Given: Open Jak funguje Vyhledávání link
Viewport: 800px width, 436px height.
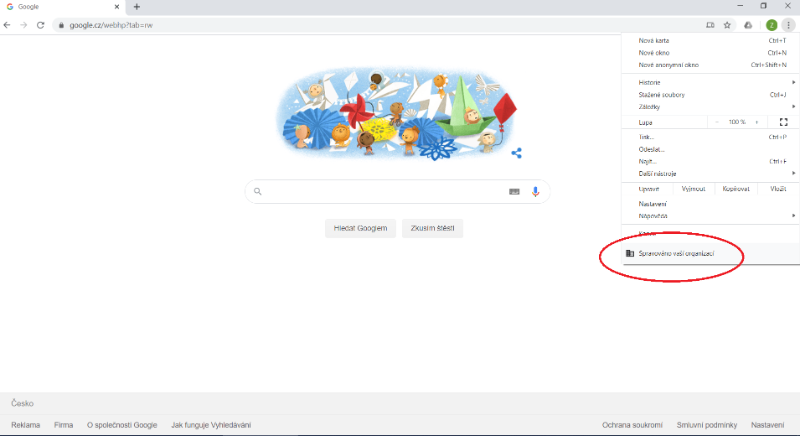Looking at the screenshot, I should tap(211, 425).
